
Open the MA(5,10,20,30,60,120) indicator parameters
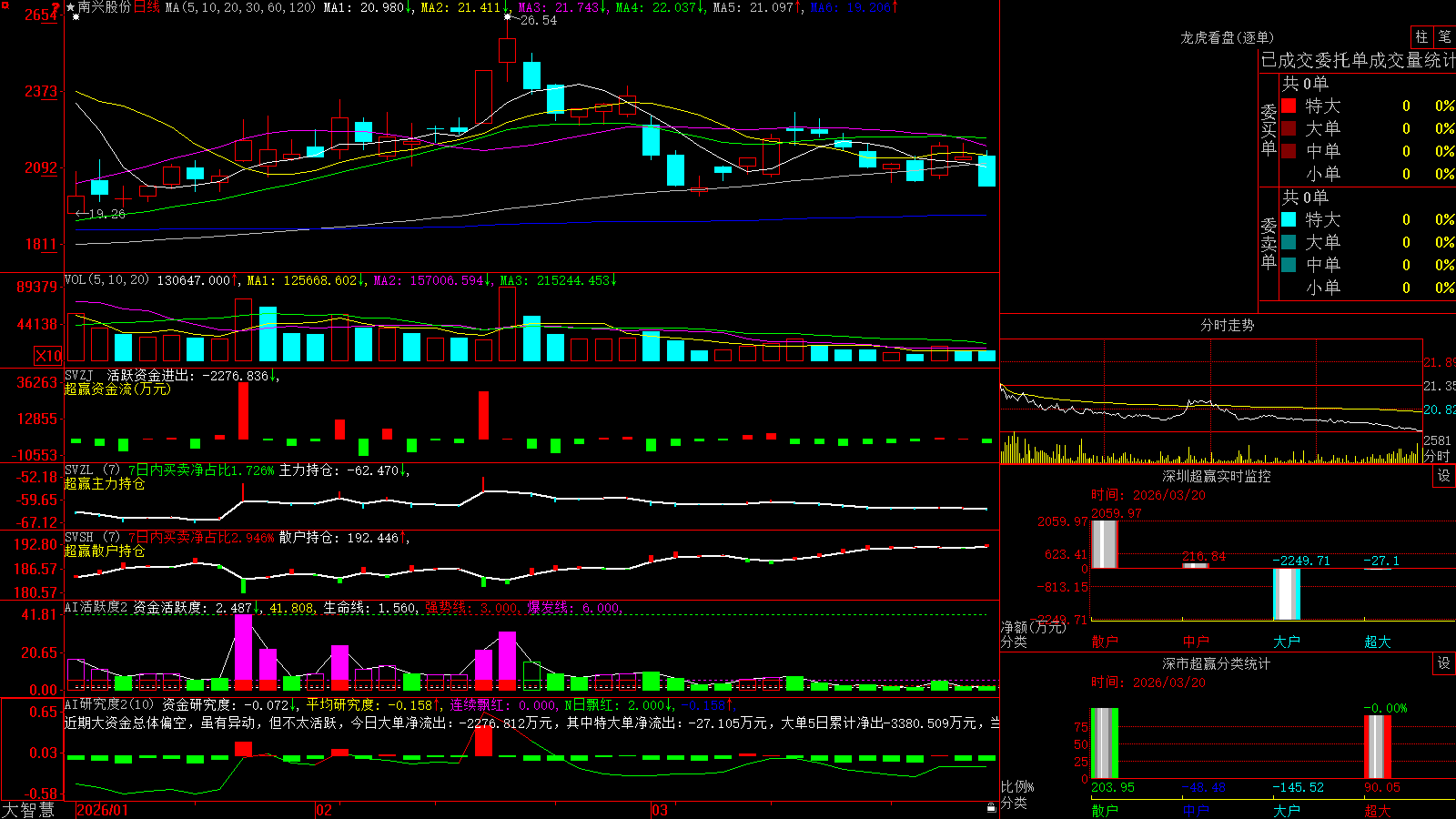pos(240,7)
